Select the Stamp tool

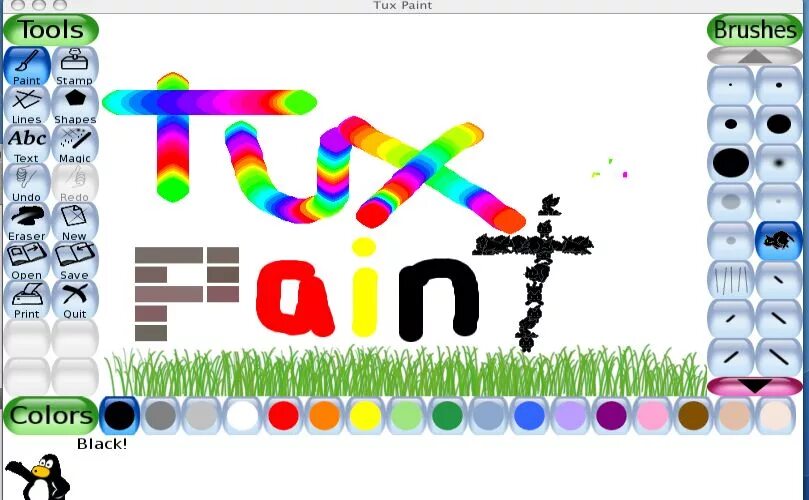pyautogui.click(x=75, y=66)
